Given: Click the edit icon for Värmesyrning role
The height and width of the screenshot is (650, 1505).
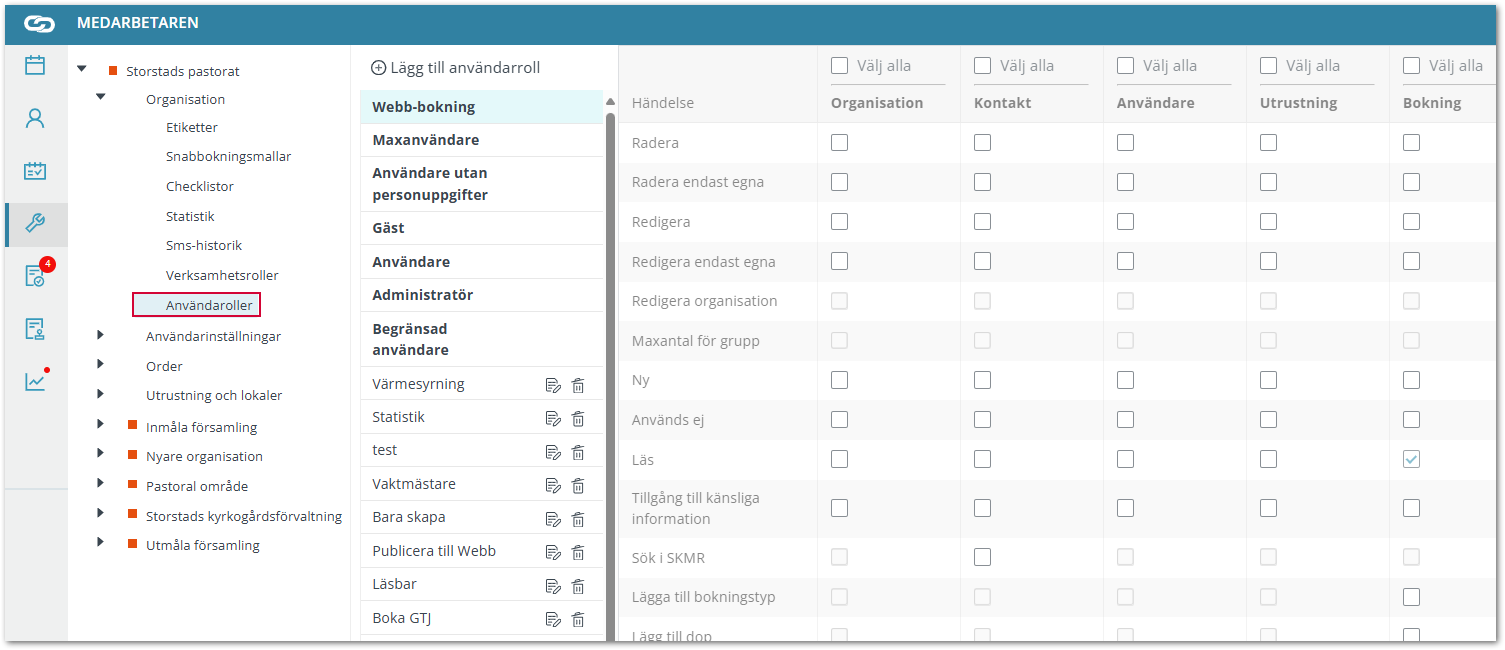Looking at the screenshot, I should (x=553, y=385).
